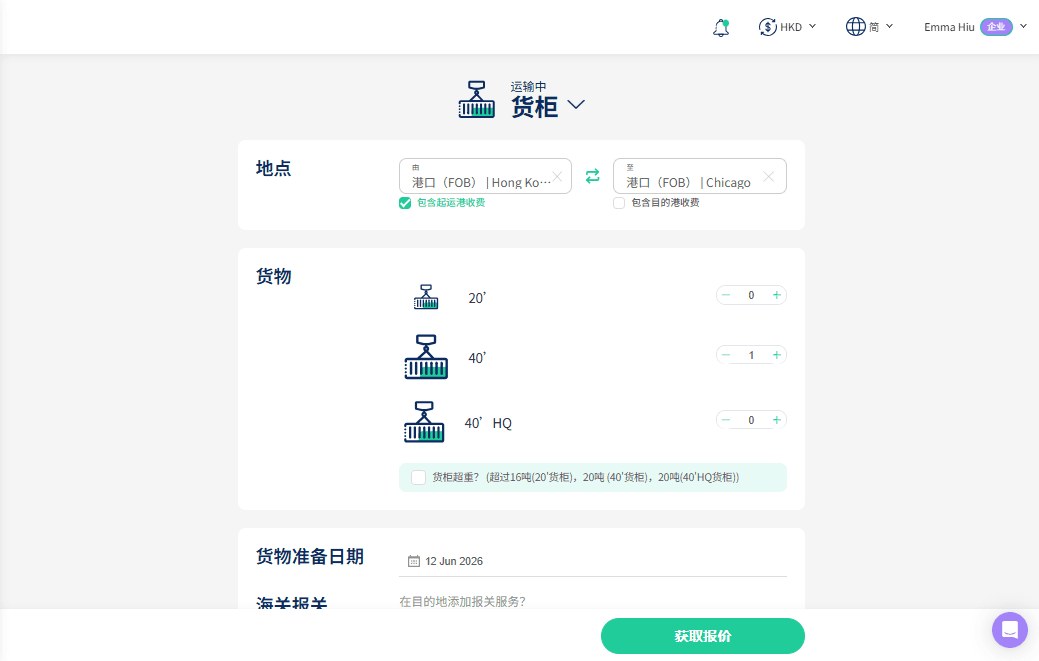Screen dimensions: 1039x661
Task: Increase the 40' HQ container quantity
Action: click(x=777, y=420)
